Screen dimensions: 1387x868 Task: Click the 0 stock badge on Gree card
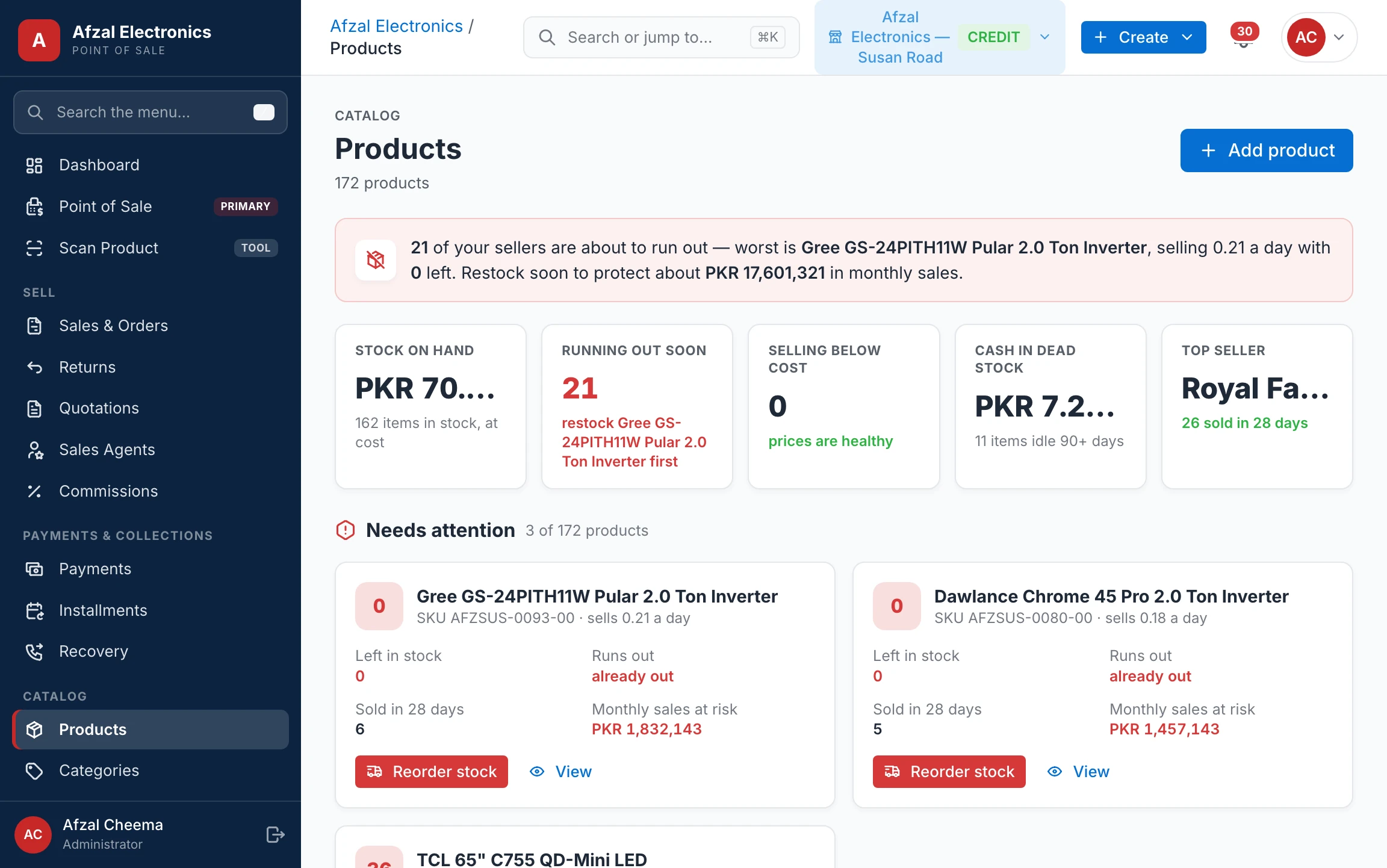pos(379,606)
